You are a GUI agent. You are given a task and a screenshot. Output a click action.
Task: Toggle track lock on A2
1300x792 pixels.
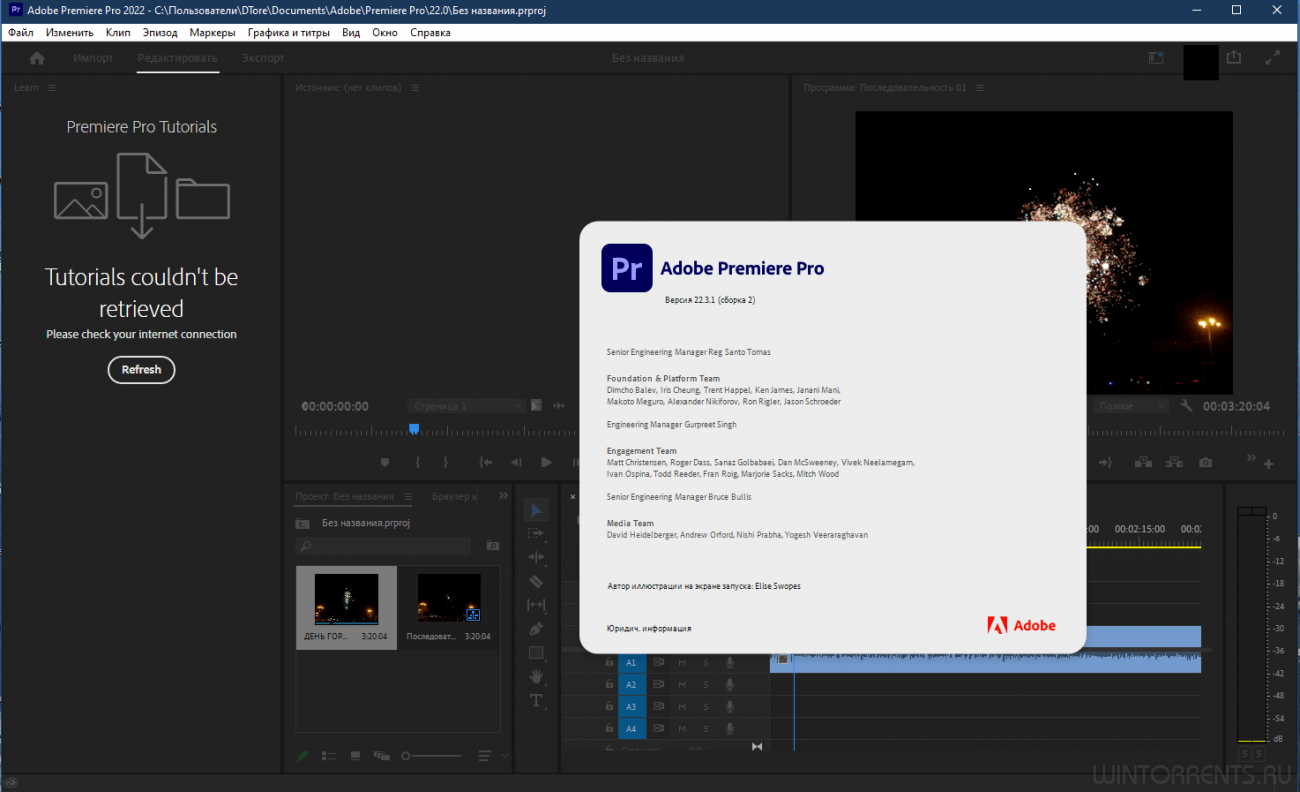tap(608, 684)
